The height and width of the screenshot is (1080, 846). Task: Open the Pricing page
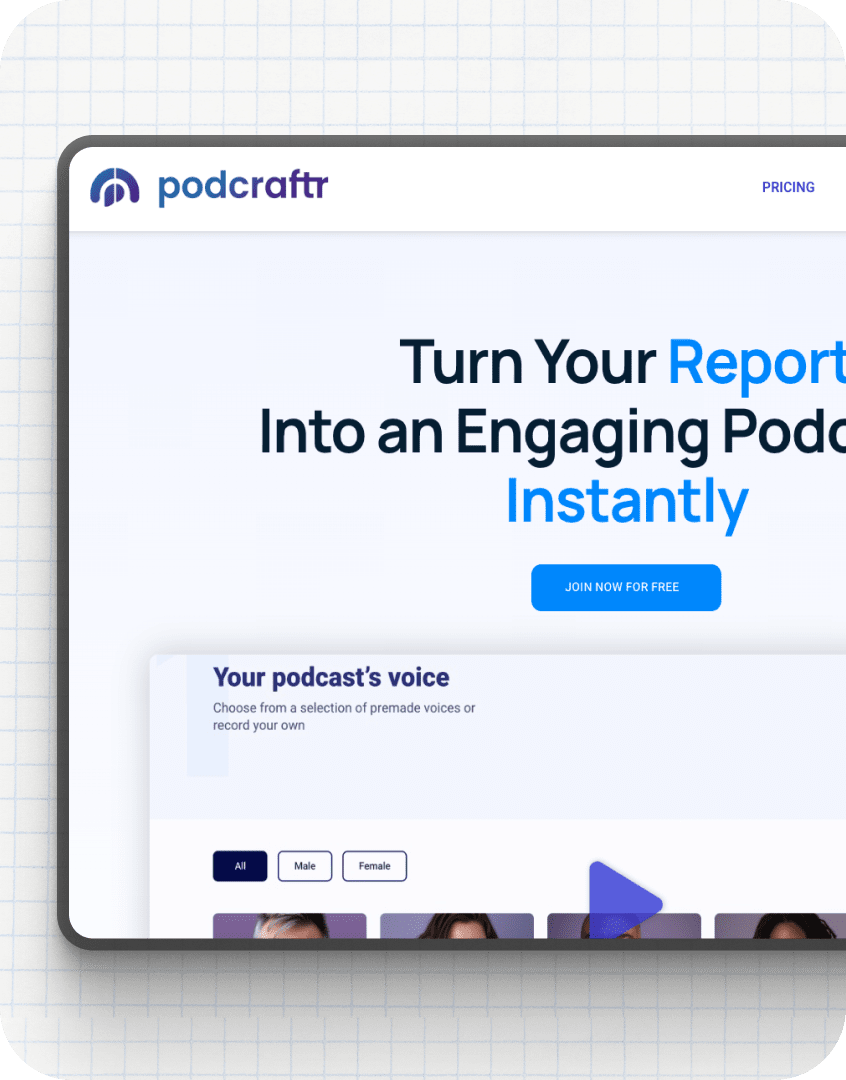click(789, 187)
